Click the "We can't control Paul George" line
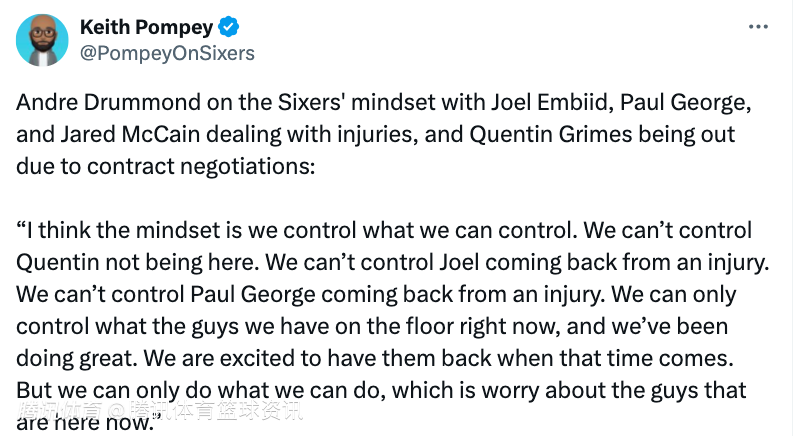 click(166, 295)
